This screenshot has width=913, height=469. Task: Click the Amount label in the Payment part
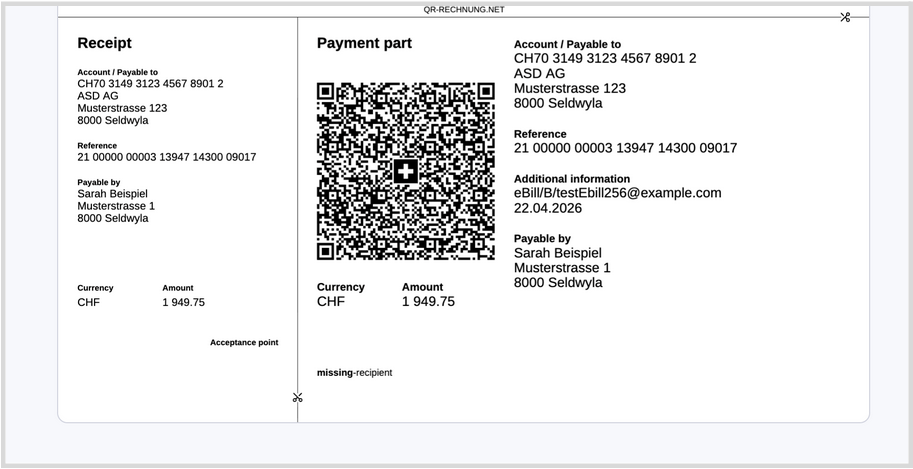point(422,287)
